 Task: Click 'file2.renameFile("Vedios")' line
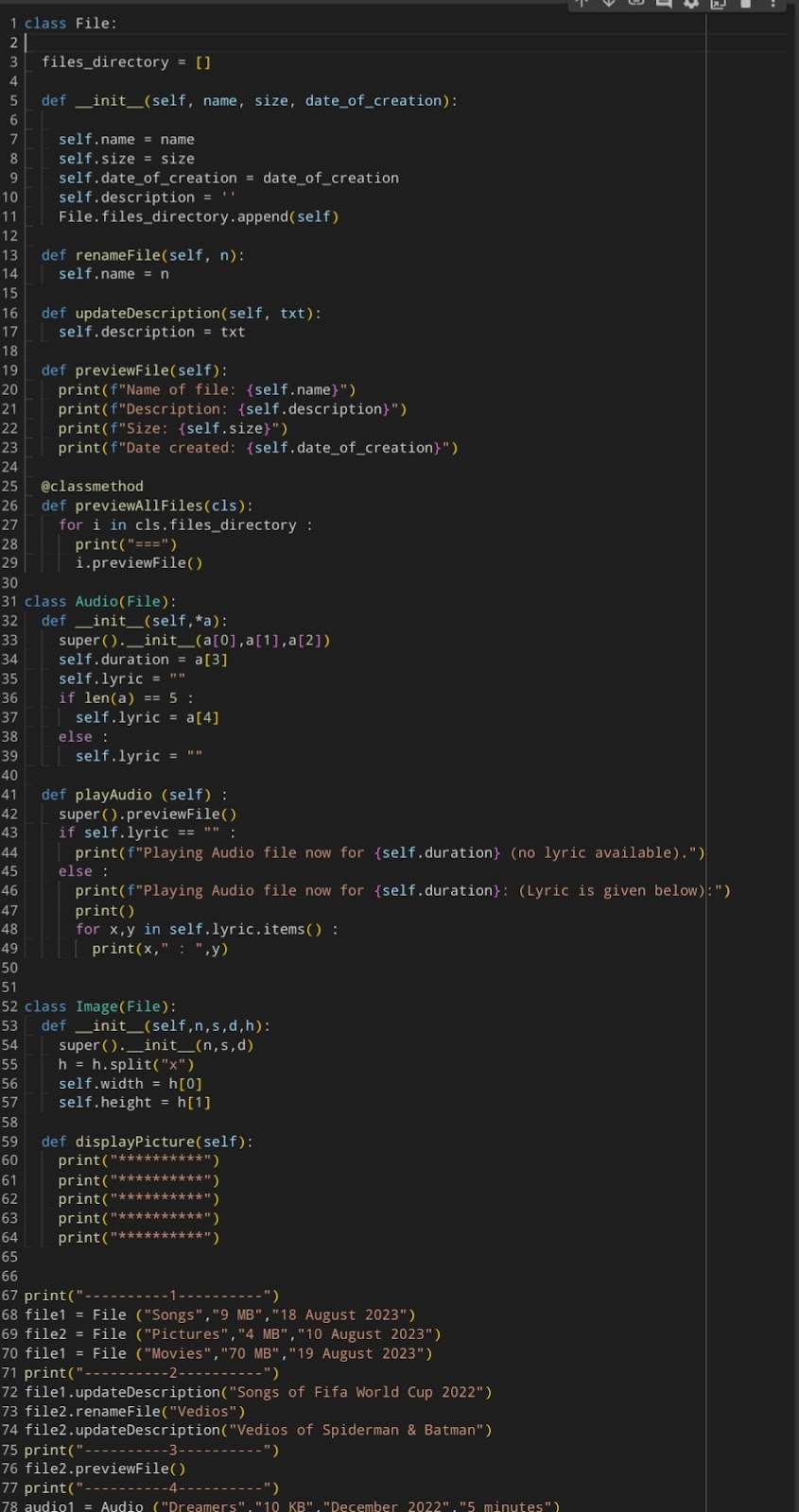click(x=135, y=1411)
